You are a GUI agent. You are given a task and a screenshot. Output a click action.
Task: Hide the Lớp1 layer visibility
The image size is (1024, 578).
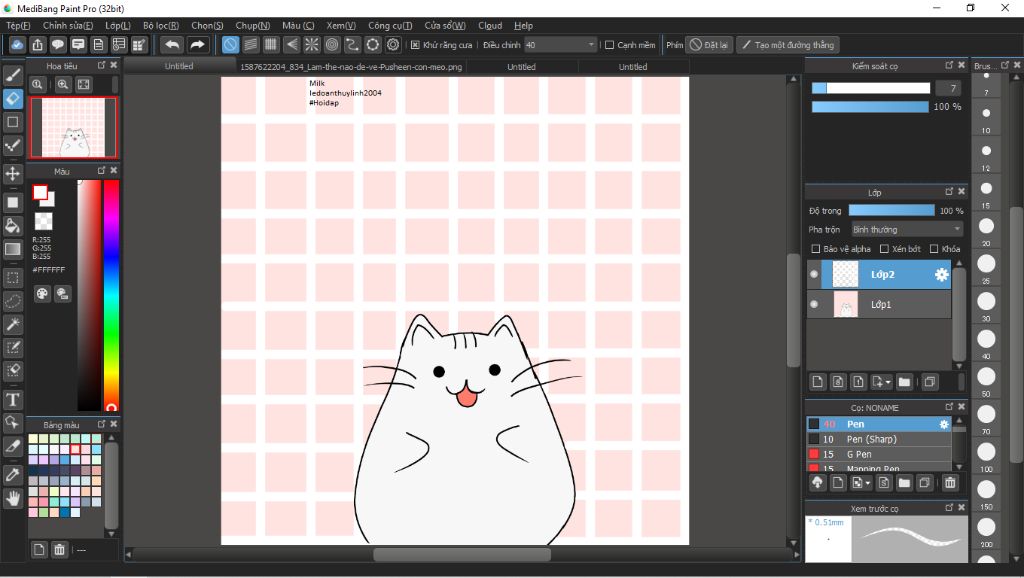814,304
